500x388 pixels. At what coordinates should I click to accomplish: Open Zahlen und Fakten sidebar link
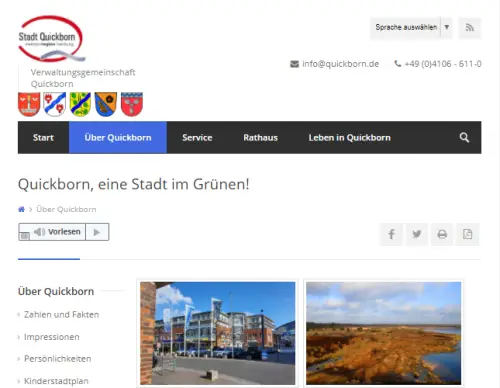(61, 314)
